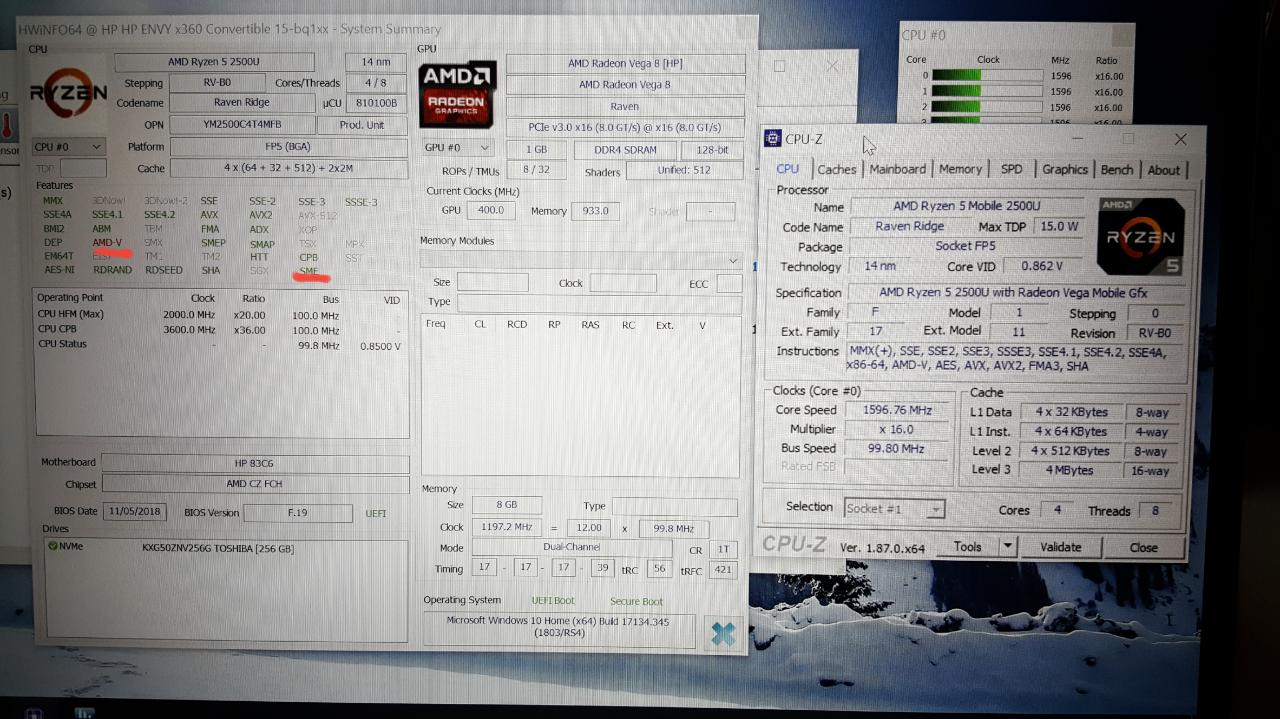Switch to the Caches tab
This screenshot has width=1280, height=719.
click(x=836, y=170)
